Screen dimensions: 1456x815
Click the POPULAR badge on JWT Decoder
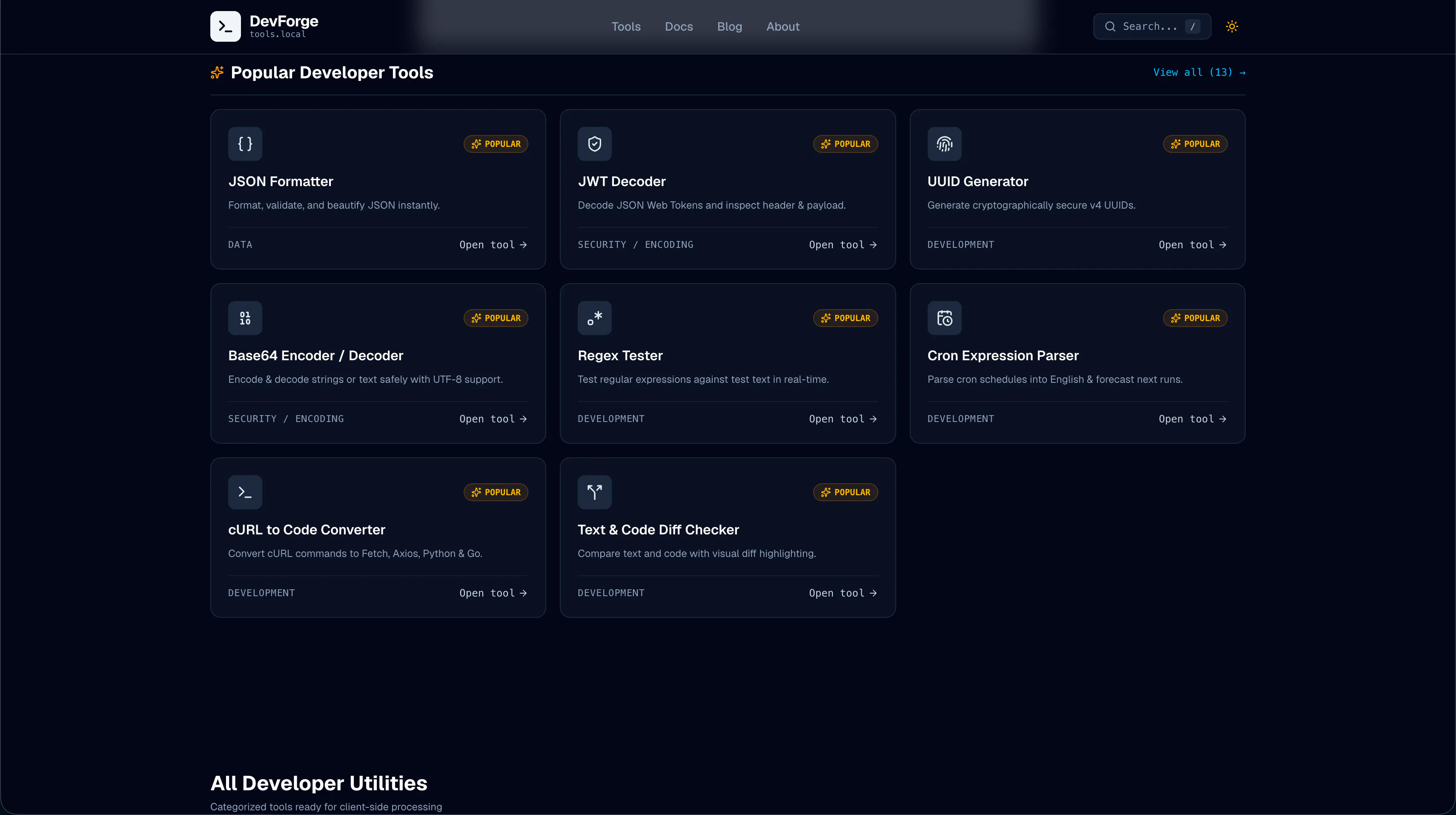pyautogui.click(x=845, y=143)
